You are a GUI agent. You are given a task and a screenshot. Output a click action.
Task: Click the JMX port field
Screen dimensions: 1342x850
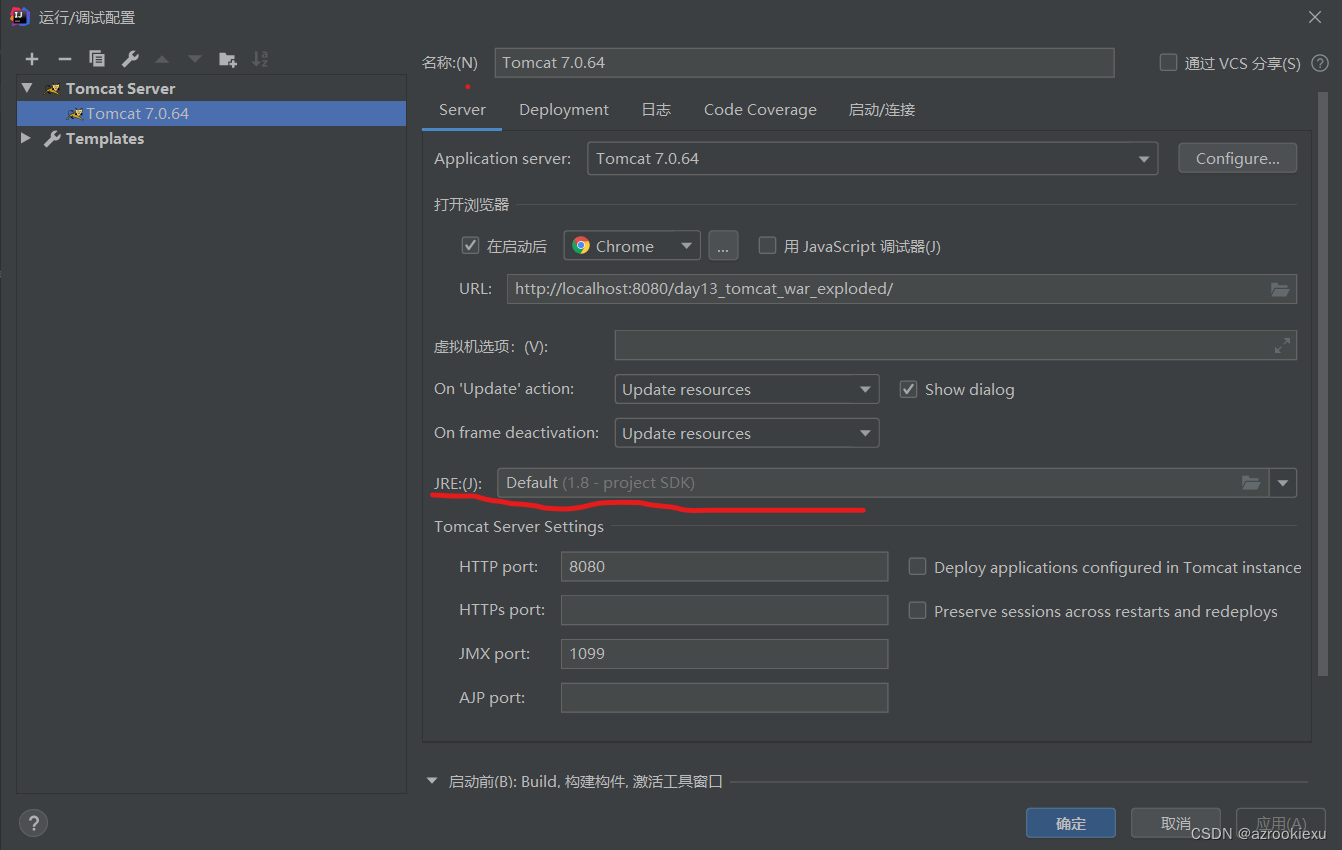coord(724,654)
